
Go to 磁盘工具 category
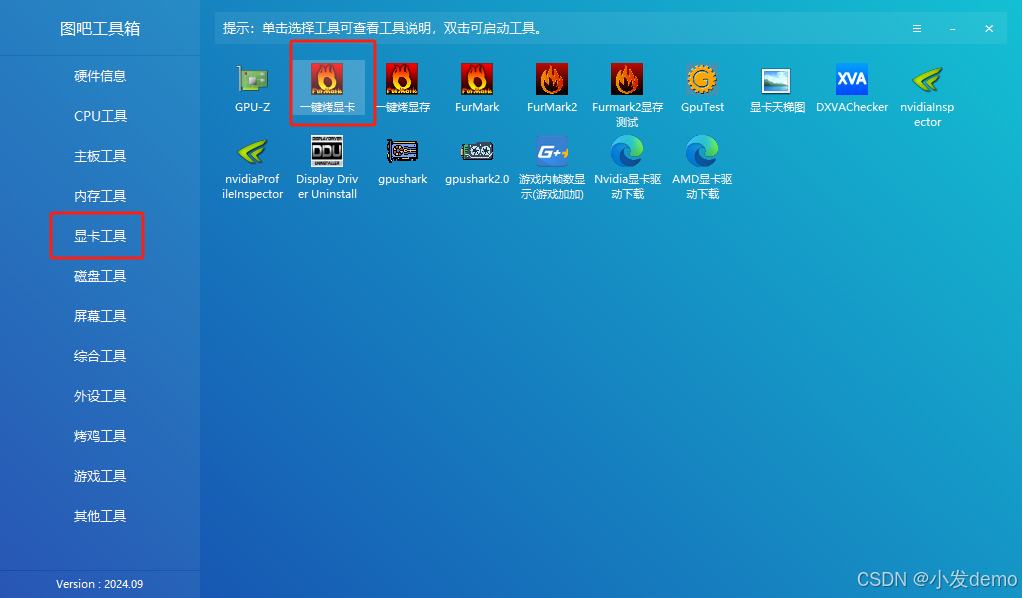click(100, 276)
